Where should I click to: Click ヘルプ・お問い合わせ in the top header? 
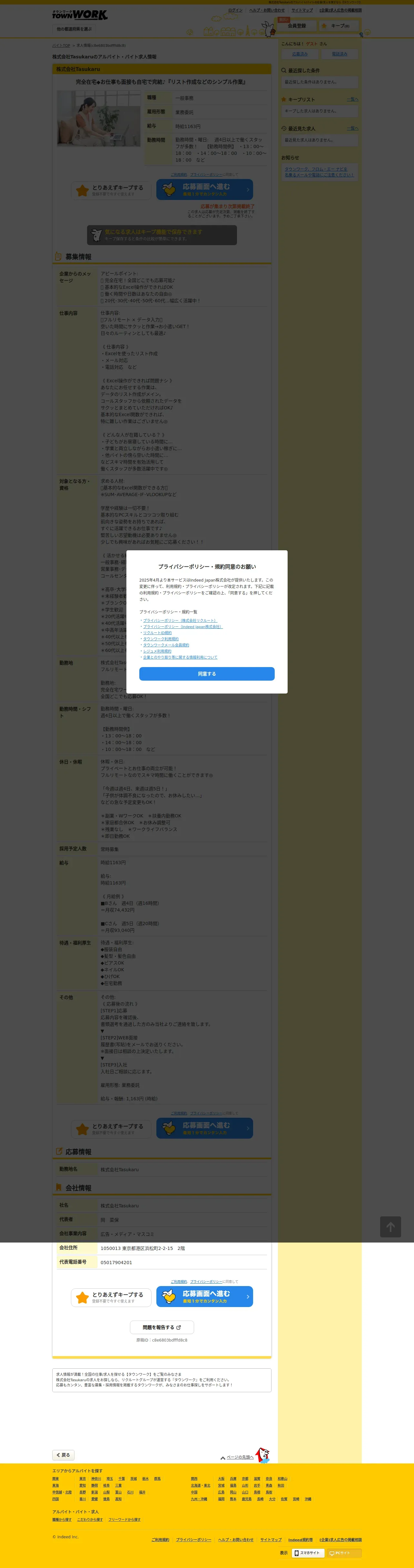pos(267,10)
